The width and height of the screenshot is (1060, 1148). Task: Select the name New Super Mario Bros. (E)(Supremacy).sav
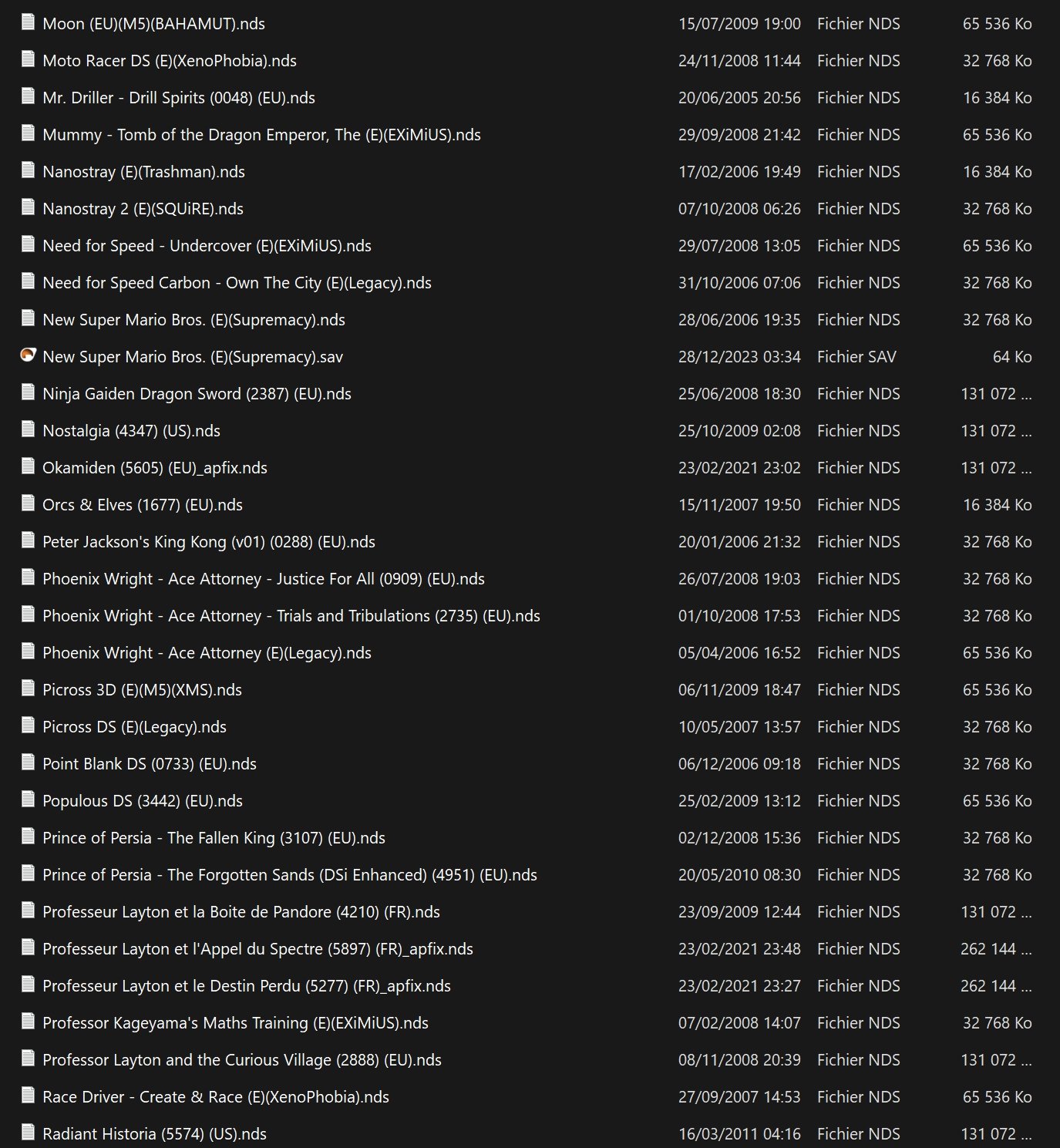point(193,357)
